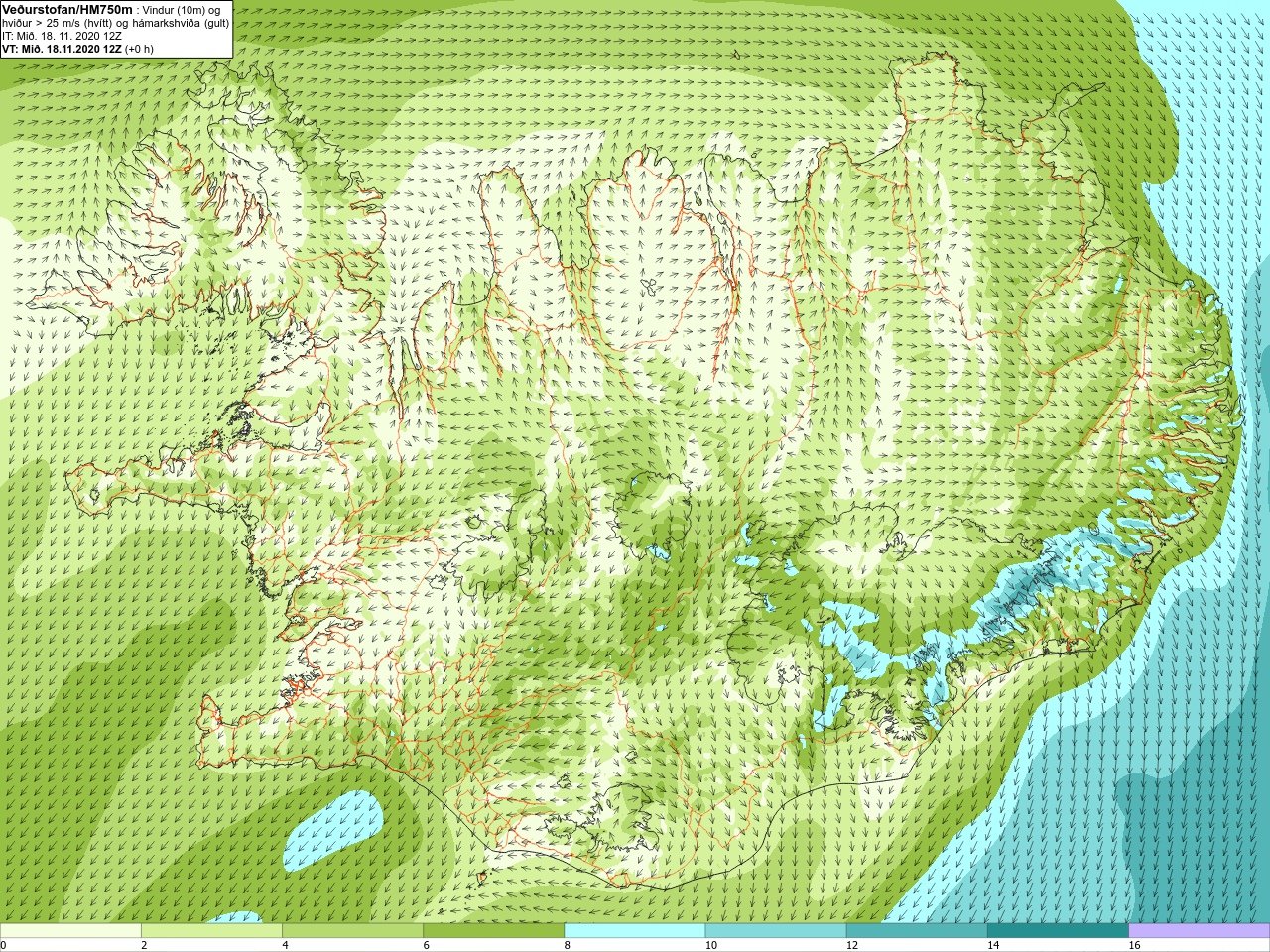Click the 'hviður > 25 m/s (hvítt)' line
The image size is (1270, 952).
59,23
